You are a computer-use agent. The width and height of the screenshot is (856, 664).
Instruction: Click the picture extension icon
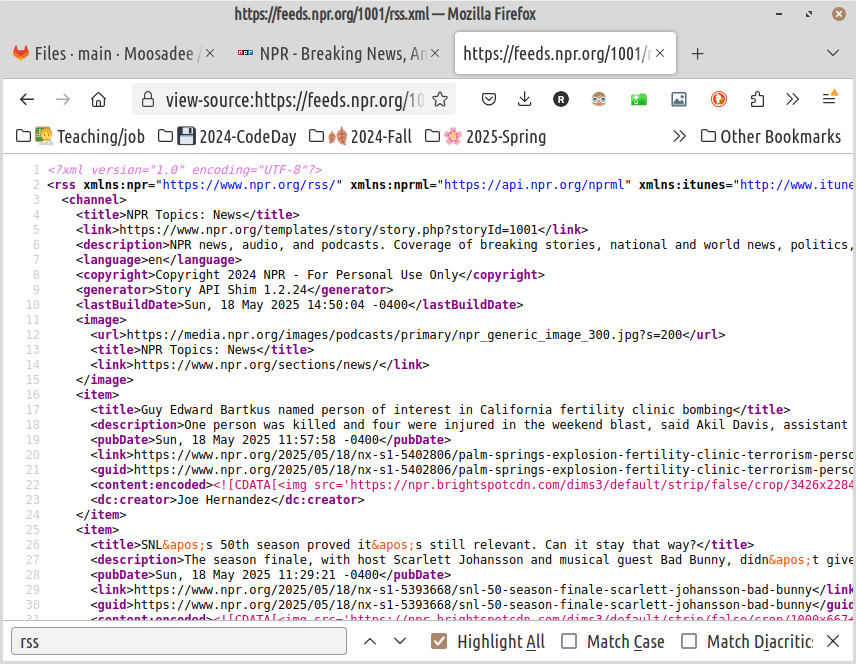(679, 99)
